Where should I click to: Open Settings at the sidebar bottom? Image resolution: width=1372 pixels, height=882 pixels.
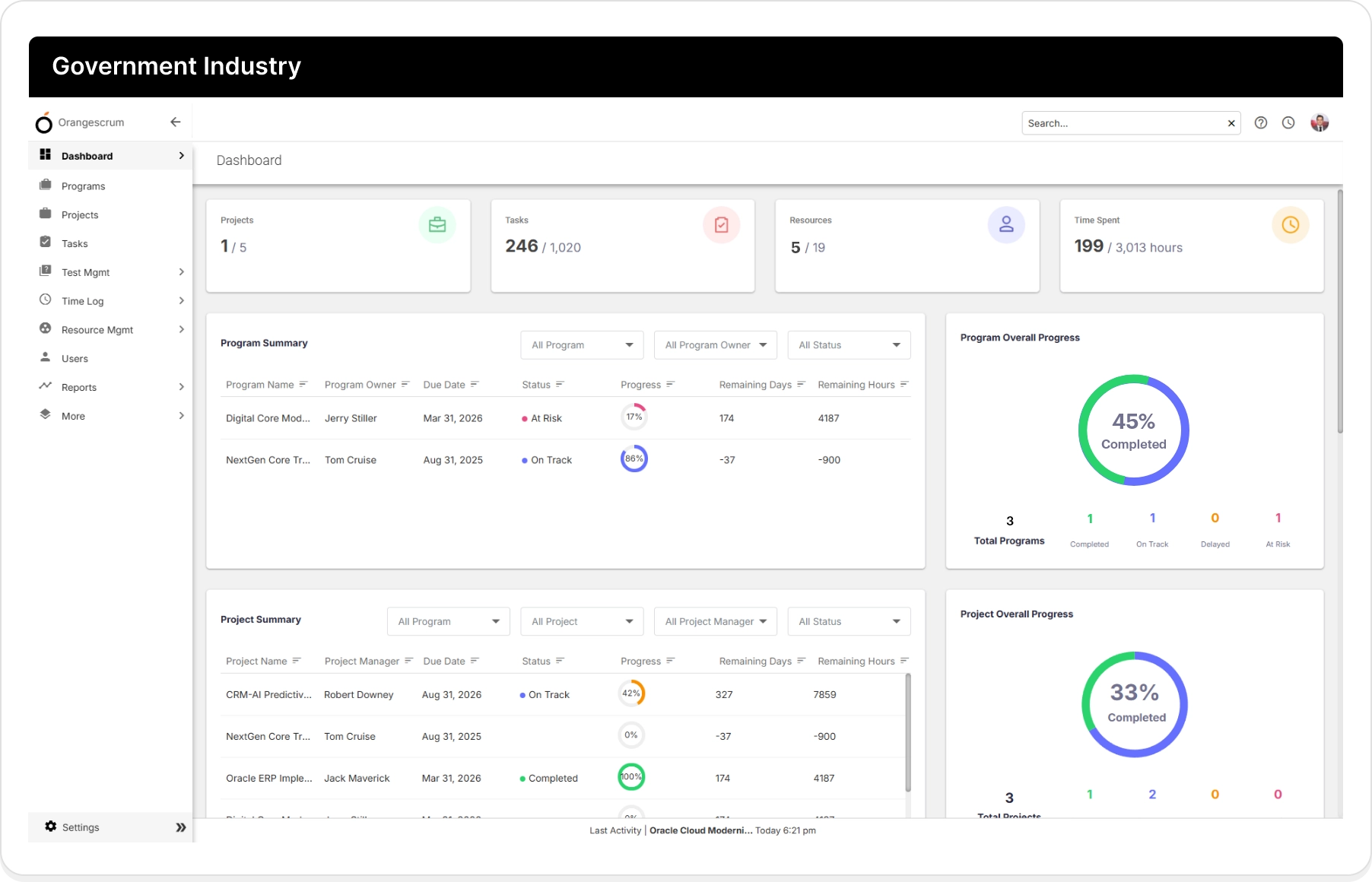80,827
